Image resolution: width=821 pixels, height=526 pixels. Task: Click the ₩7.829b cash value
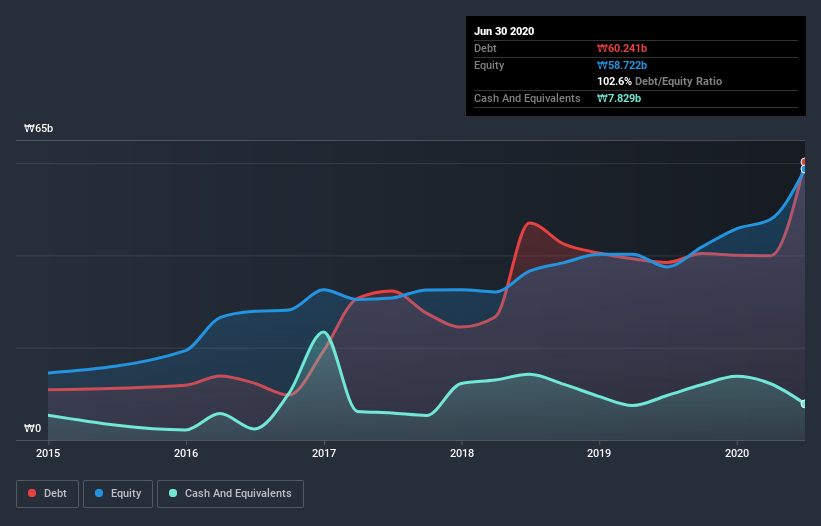(619, 98)
